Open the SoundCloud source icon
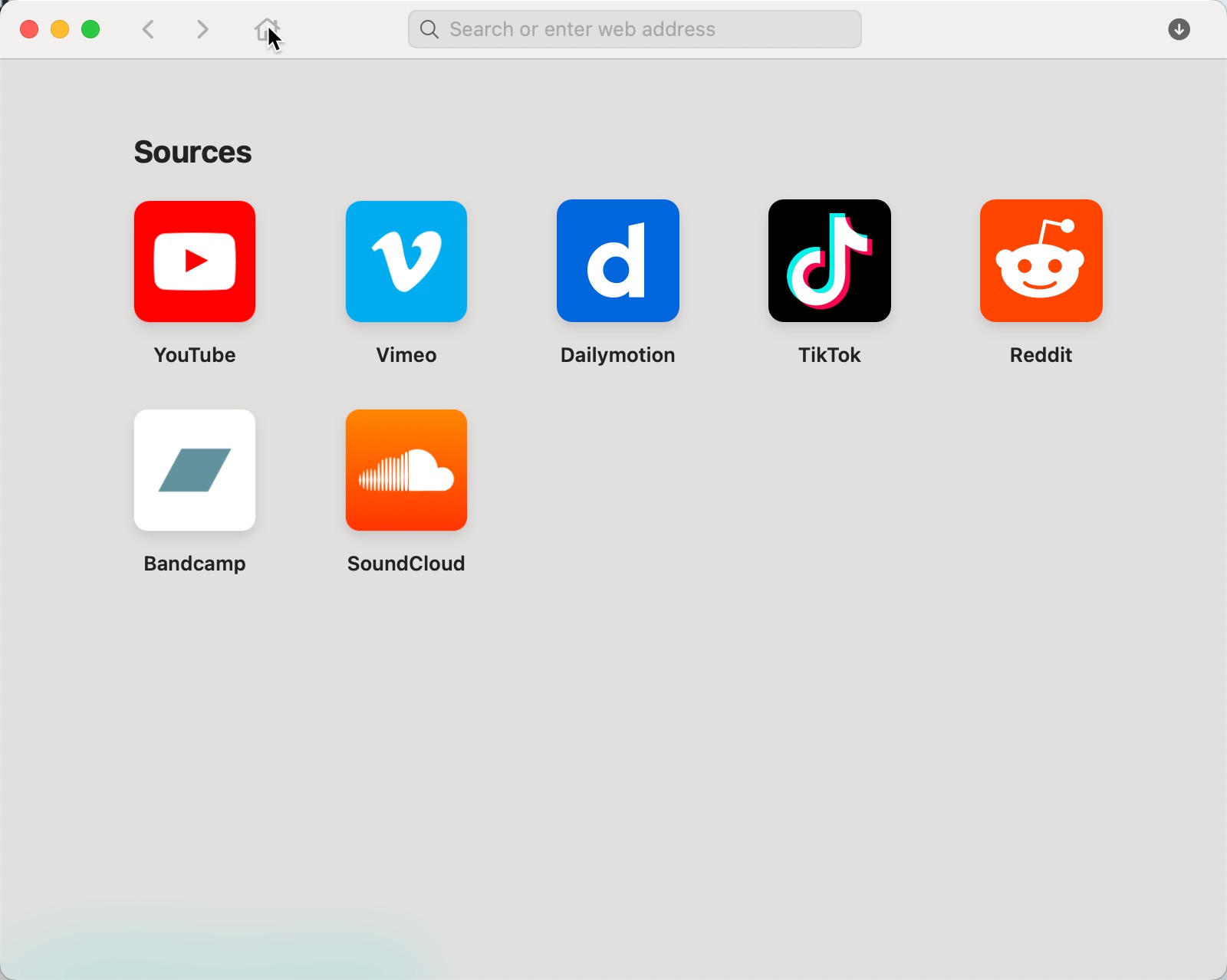The image size is (1227, 980). (x=406, y=470)
